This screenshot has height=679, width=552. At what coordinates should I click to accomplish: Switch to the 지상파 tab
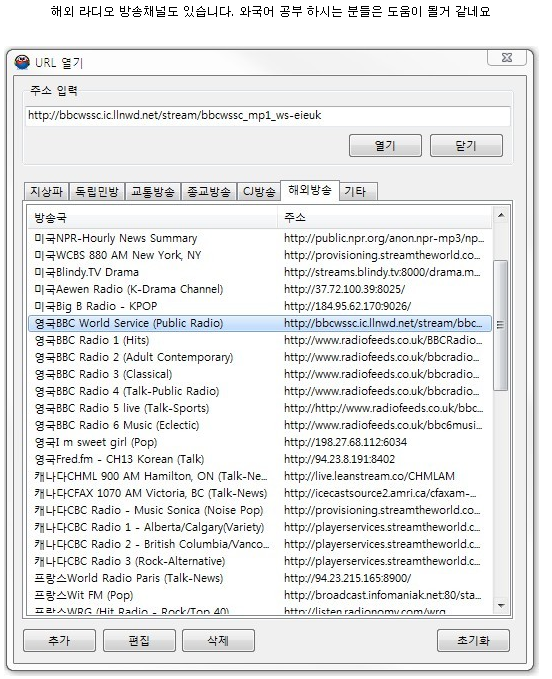[x=46, y=191]
